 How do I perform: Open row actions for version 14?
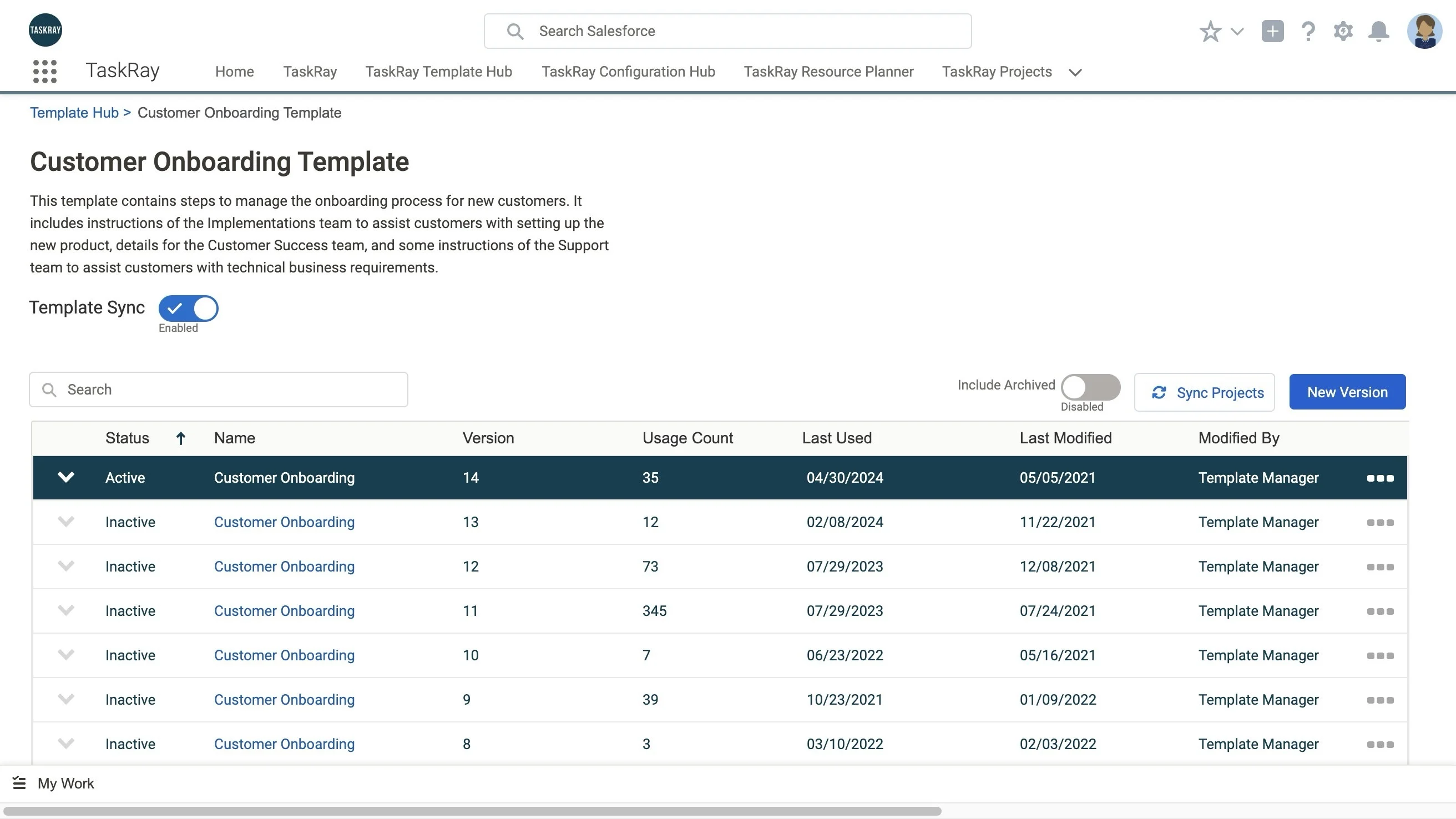[x=1379, y=478]
